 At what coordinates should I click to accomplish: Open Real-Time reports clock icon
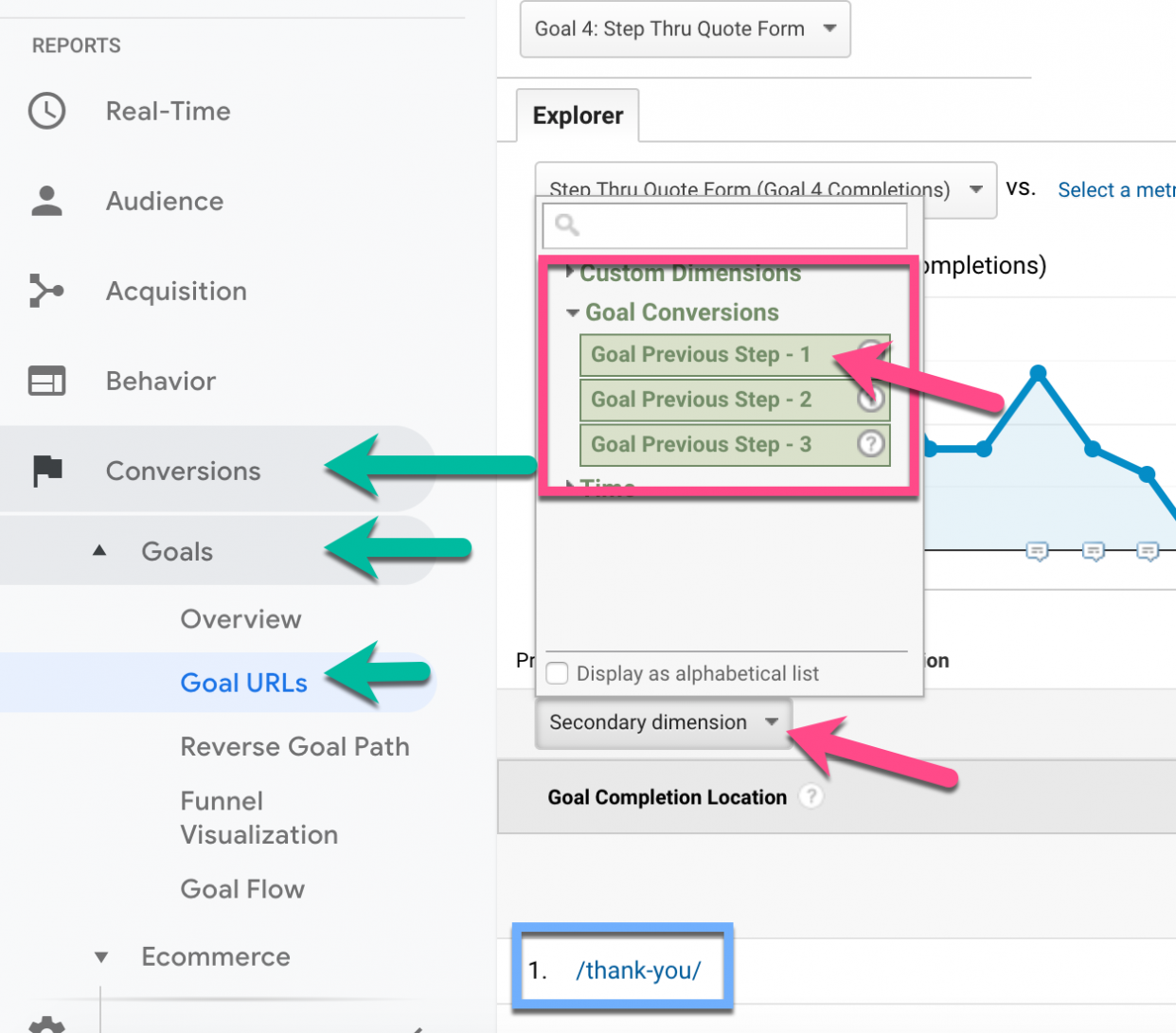[x=46, y=111]
